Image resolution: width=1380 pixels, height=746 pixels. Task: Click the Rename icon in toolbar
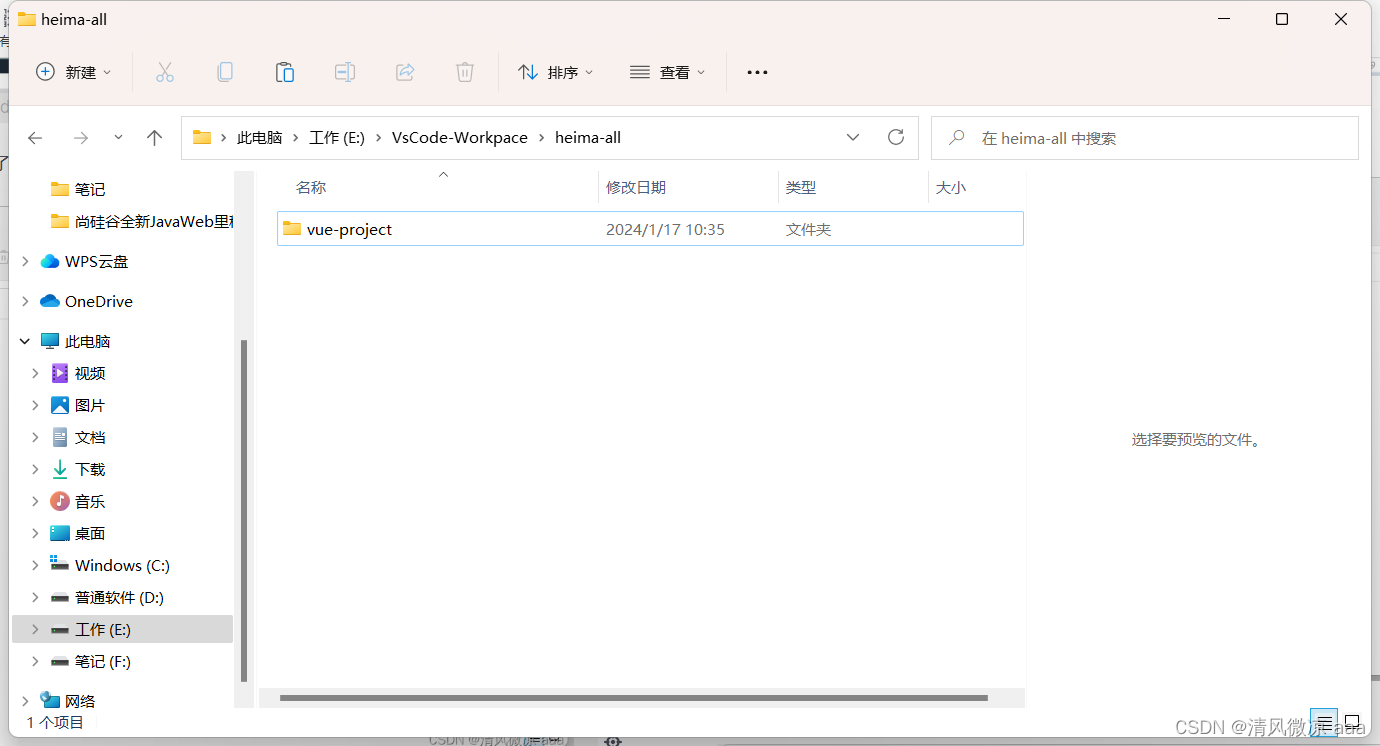click(345, 72)
